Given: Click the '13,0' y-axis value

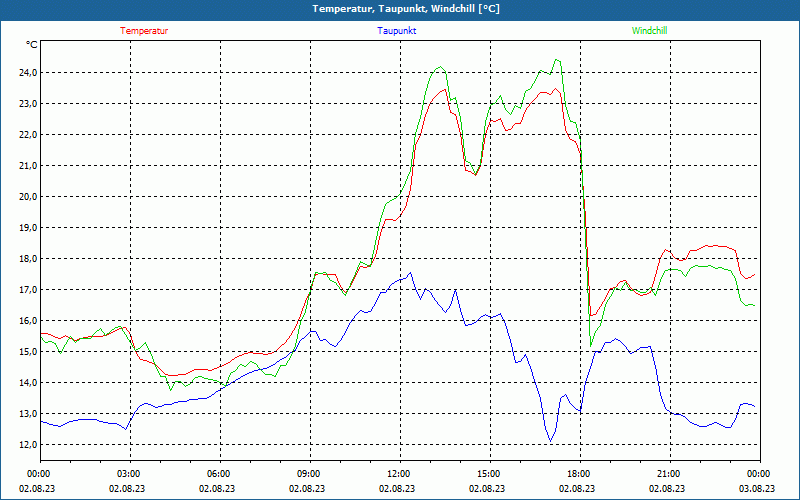Looking at the screenshot, I should (x=28, y=413).
